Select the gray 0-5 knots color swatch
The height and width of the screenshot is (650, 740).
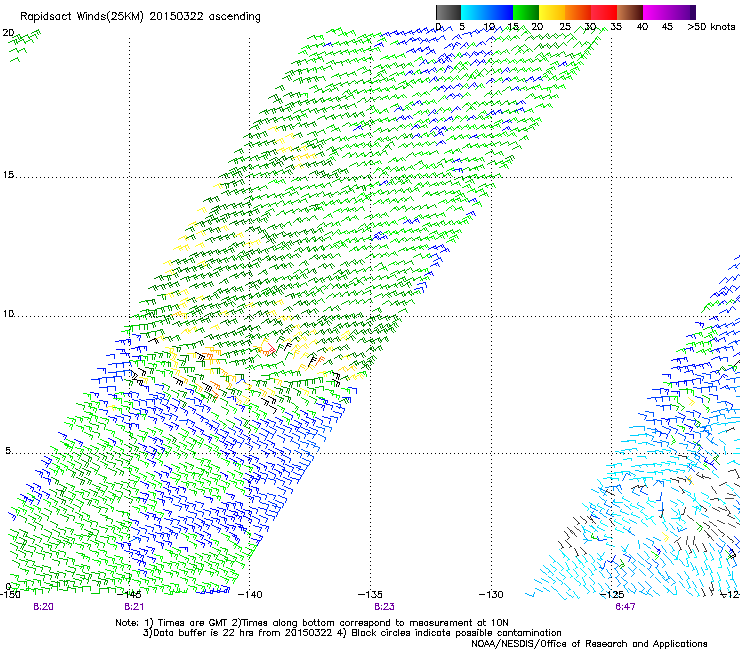click(x=448, y=12)
